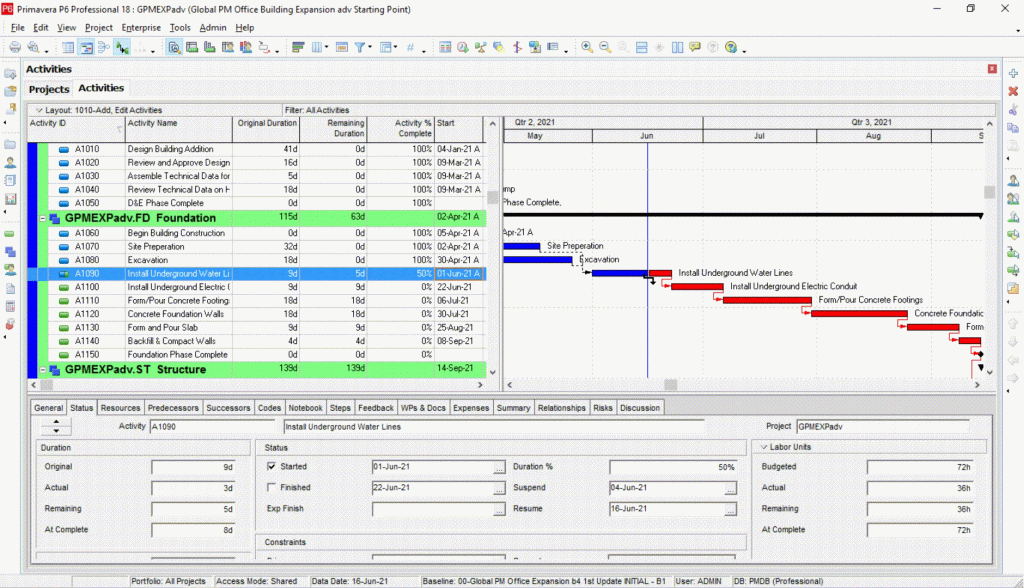Collapse the GPMEXPadv.ST Structure group
1024x588 pixels.
(43, 370)
